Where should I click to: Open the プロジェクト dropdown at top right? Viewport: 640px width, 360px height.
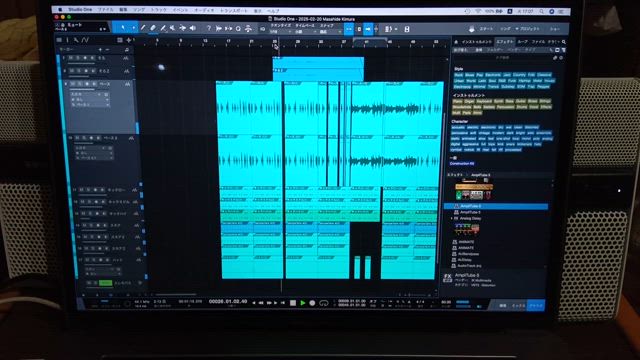coord(528,29)
